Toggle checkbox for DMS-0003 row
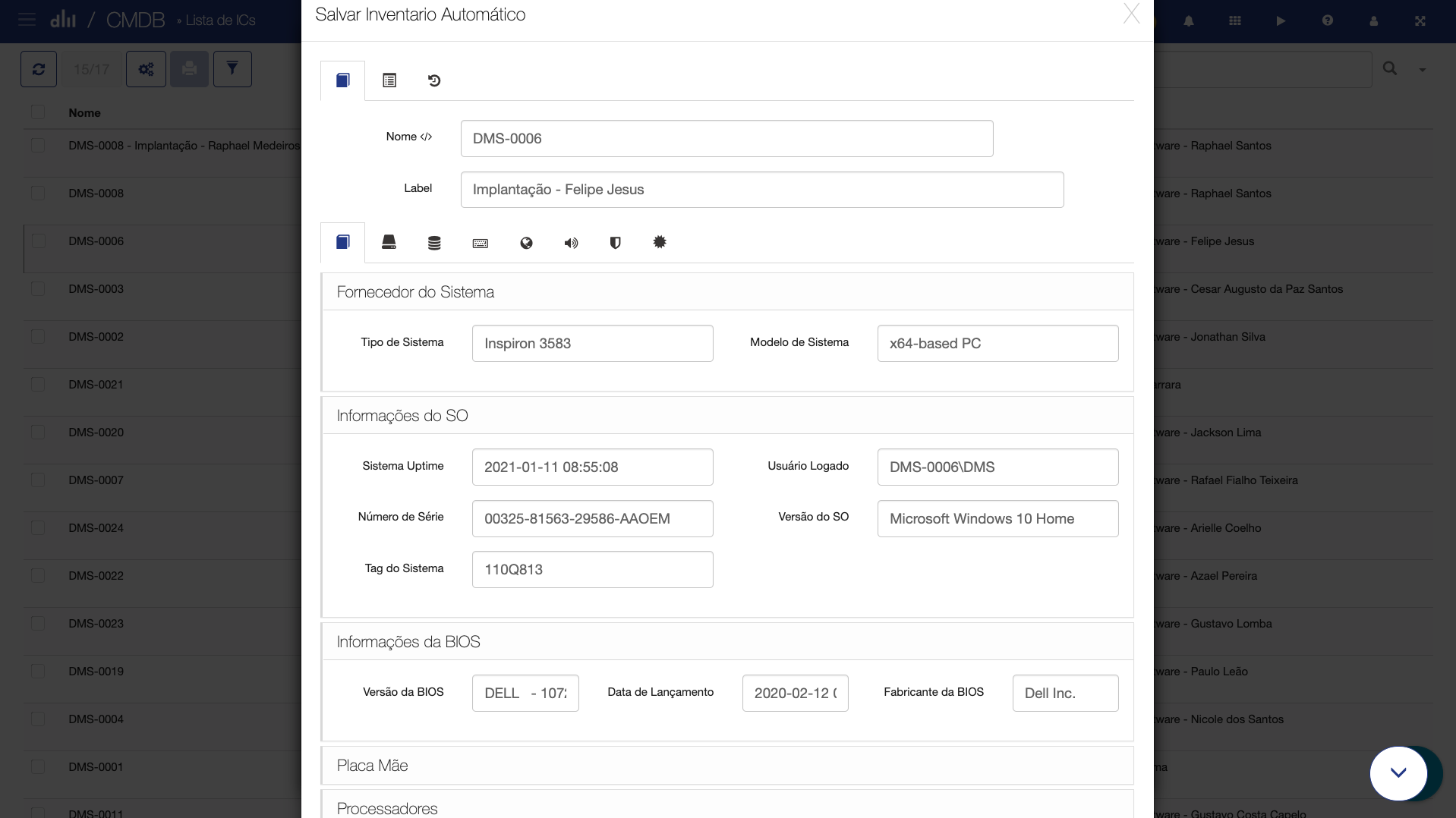 pos(38,289)
